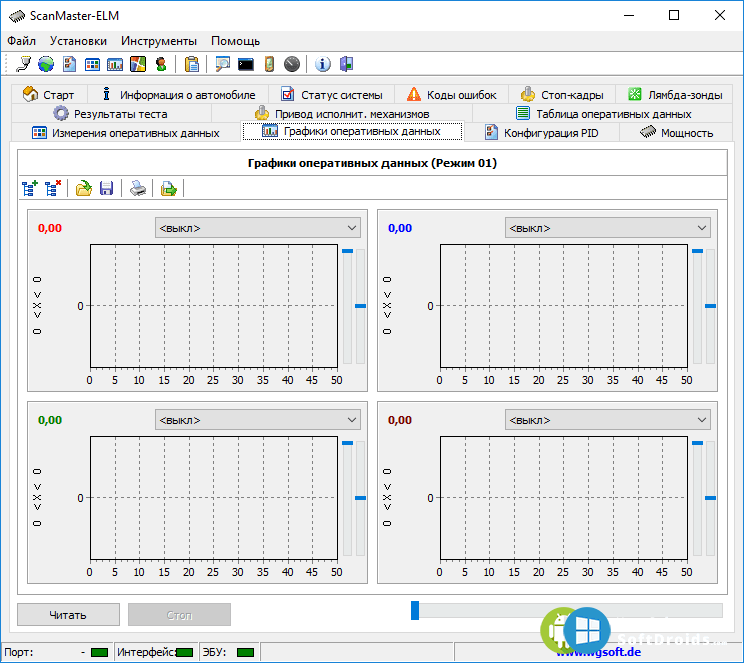
Task: Click the save floppy disk icon
Action: click(106, 188)
